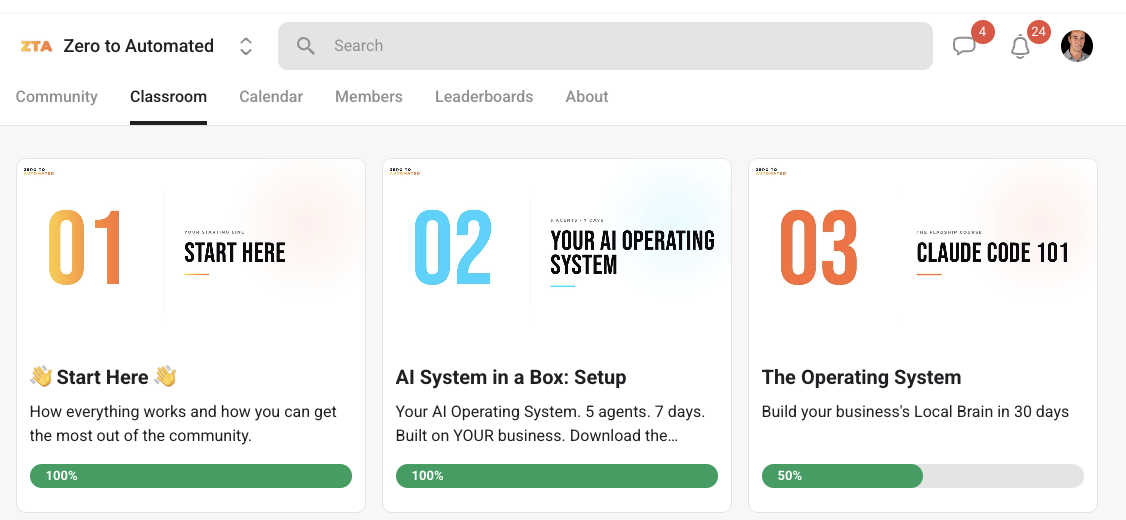This screenshot has height=520, width=1126.
Task: Open the 03 Claude Code 101 thumbnail
Action: 923,250
